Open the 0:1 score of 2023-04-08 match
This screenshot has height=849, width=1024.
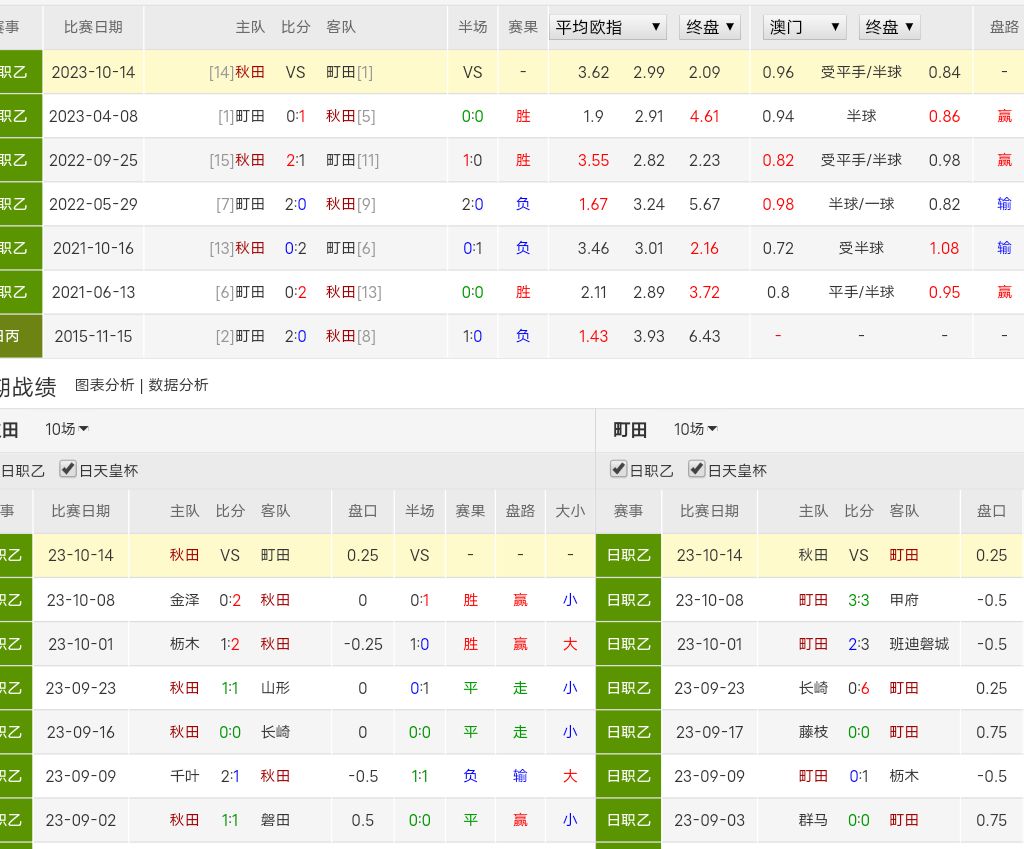(x=296, y=116)
